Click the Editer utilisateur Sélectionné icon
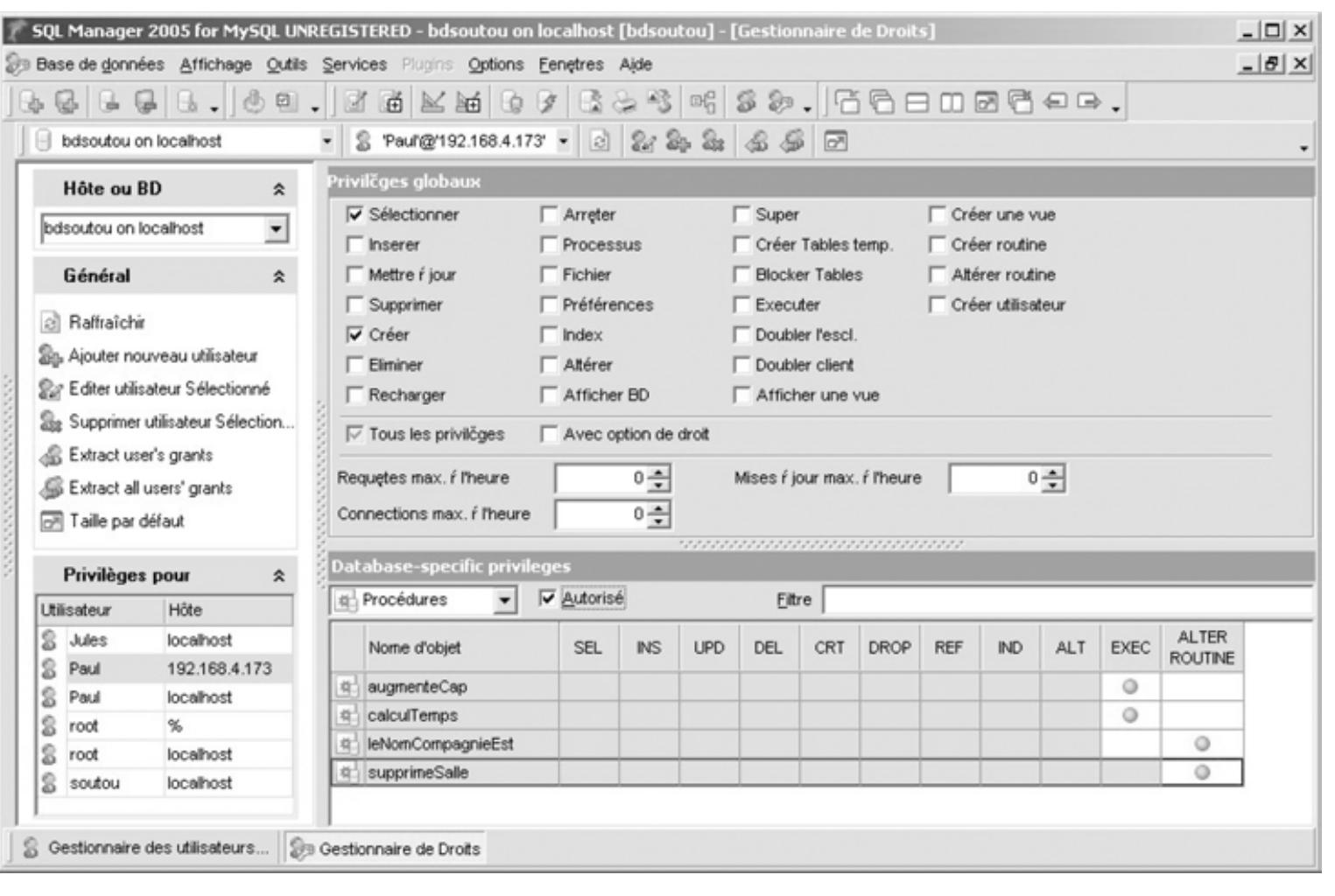The image size is (1335, 896). point(53,388)
